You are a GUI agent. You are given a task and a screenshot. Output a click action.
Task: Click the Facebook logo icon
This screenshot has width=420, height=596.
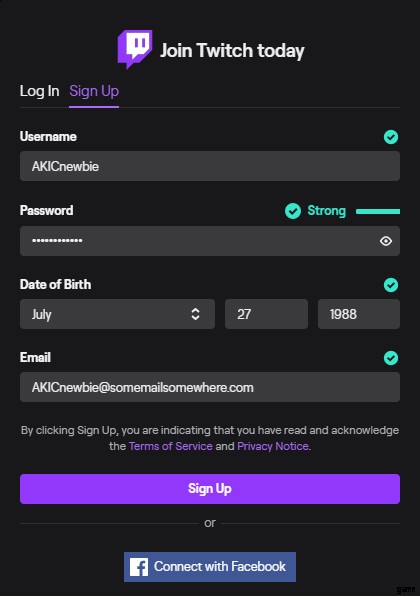[x=139, y=567]
